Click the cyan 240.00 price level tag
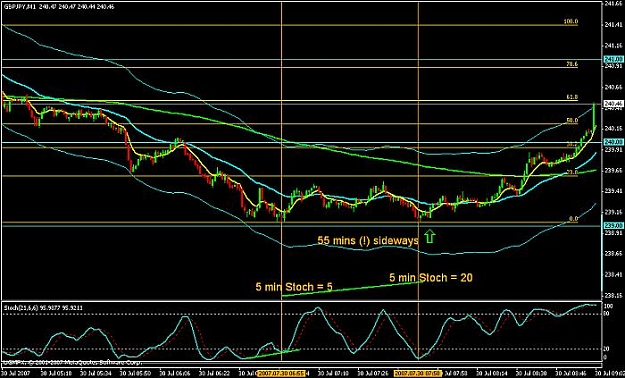Image resolution: width=625 pixels, height=378 pixels. click(x=613, y=142)
